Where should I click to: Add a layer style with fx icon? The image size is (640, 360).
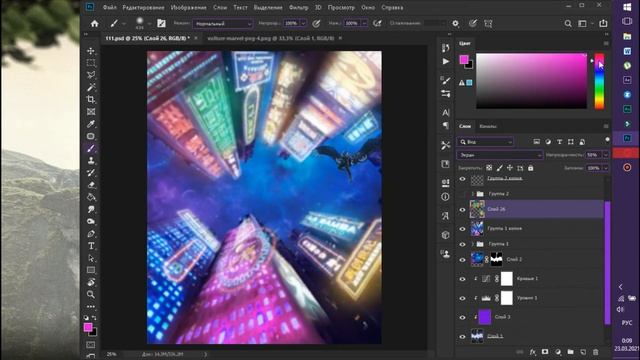pos(533,352)
